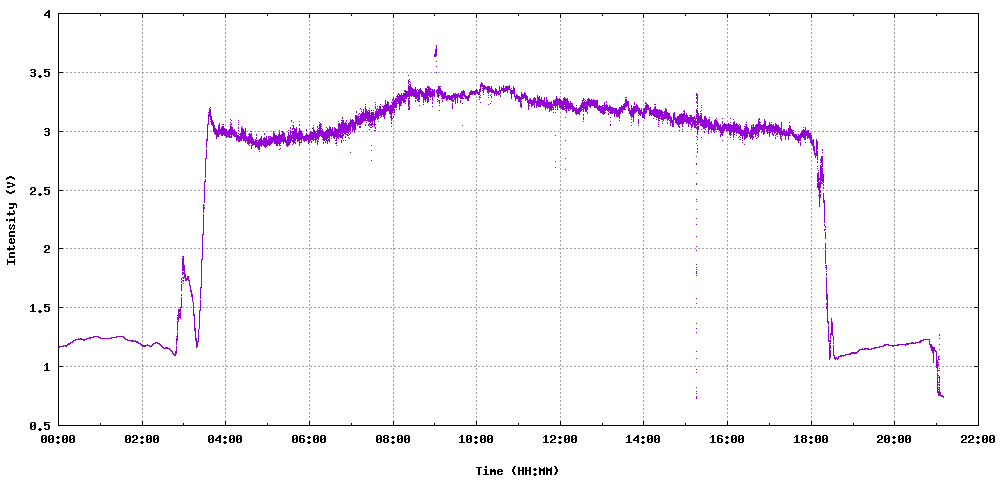
Task: Click the 08:00 tick label
Action: point(392,439)
